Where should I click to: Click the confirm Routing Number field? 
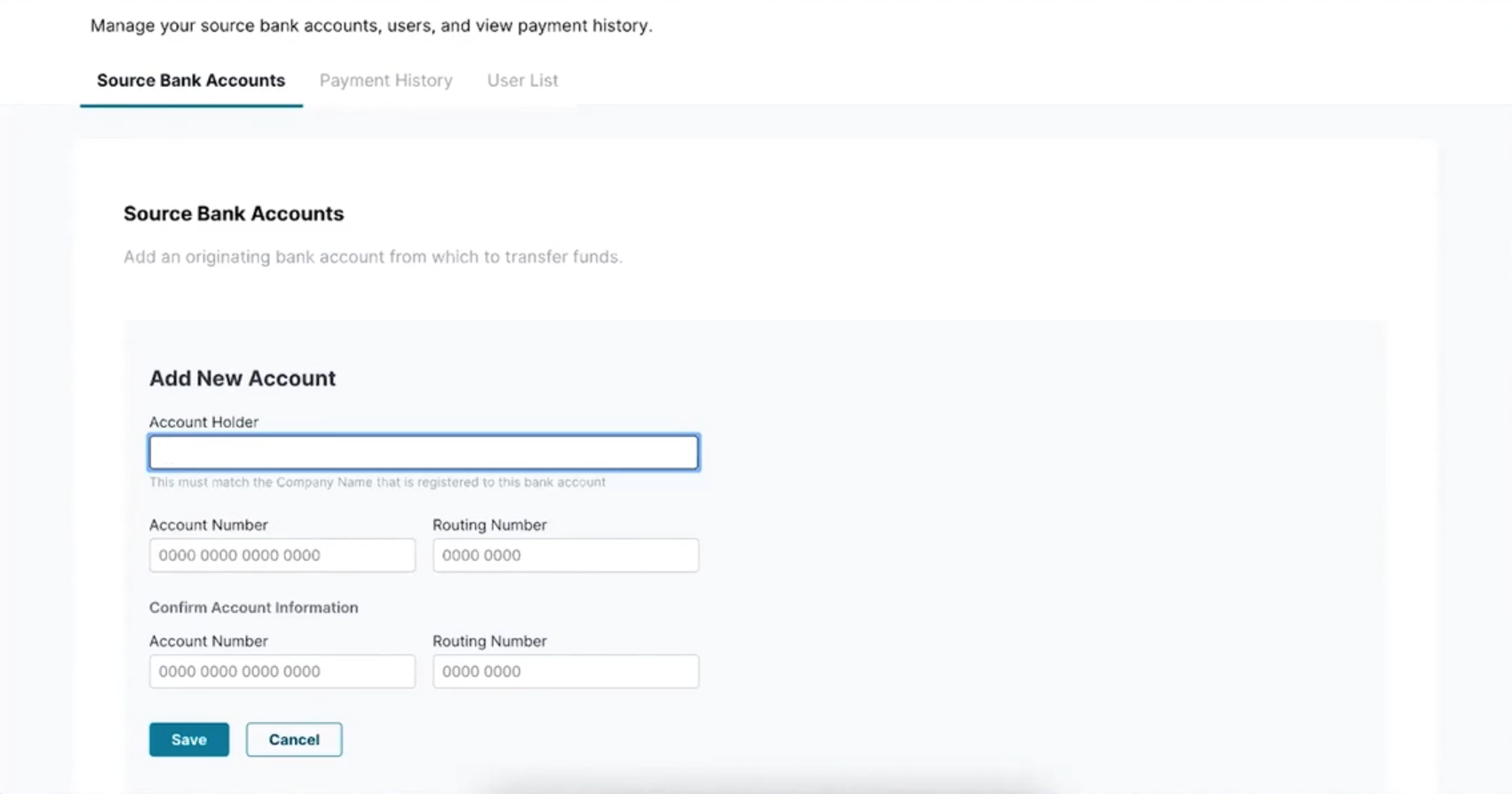tap(566, 671)
